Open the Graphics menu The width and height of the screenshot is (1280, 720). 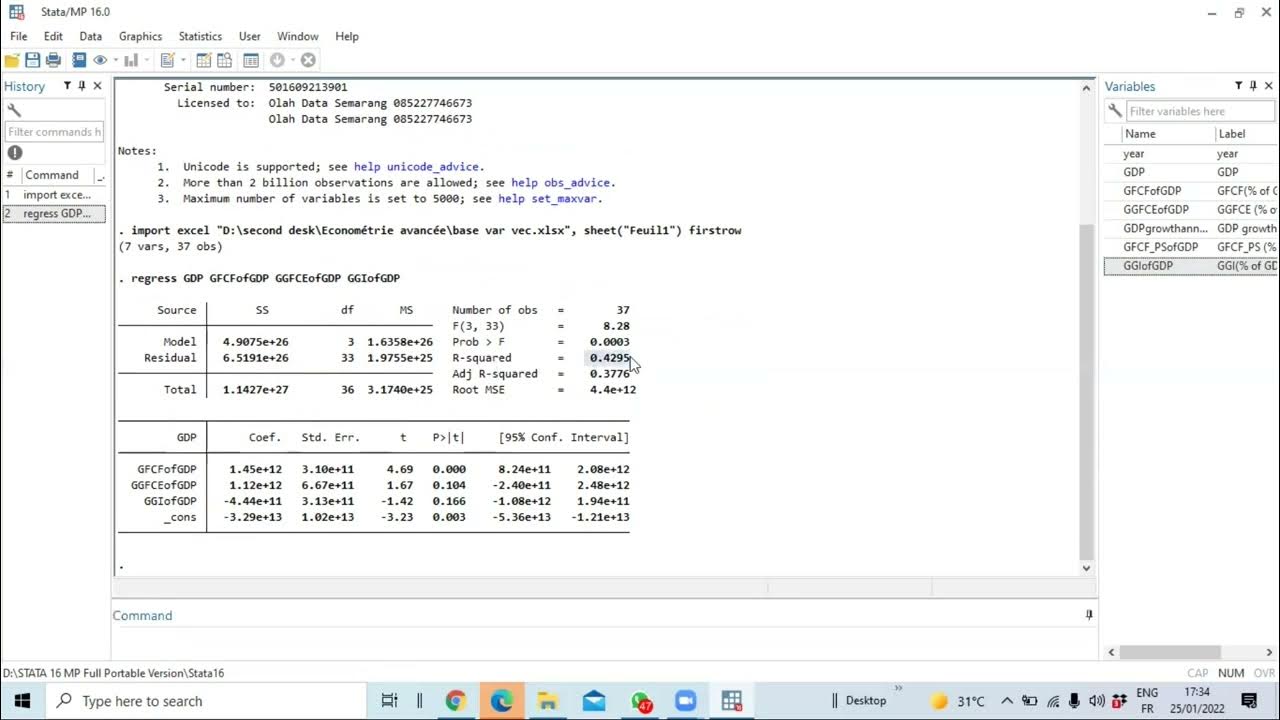point(140,36)
